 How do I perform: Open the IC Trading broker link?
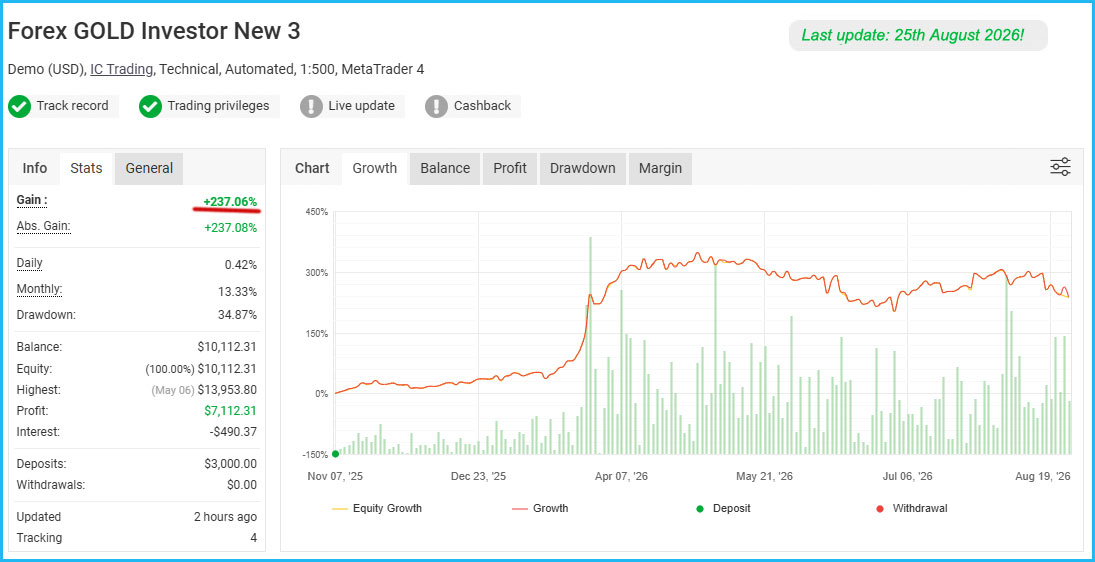pos(122,69)
